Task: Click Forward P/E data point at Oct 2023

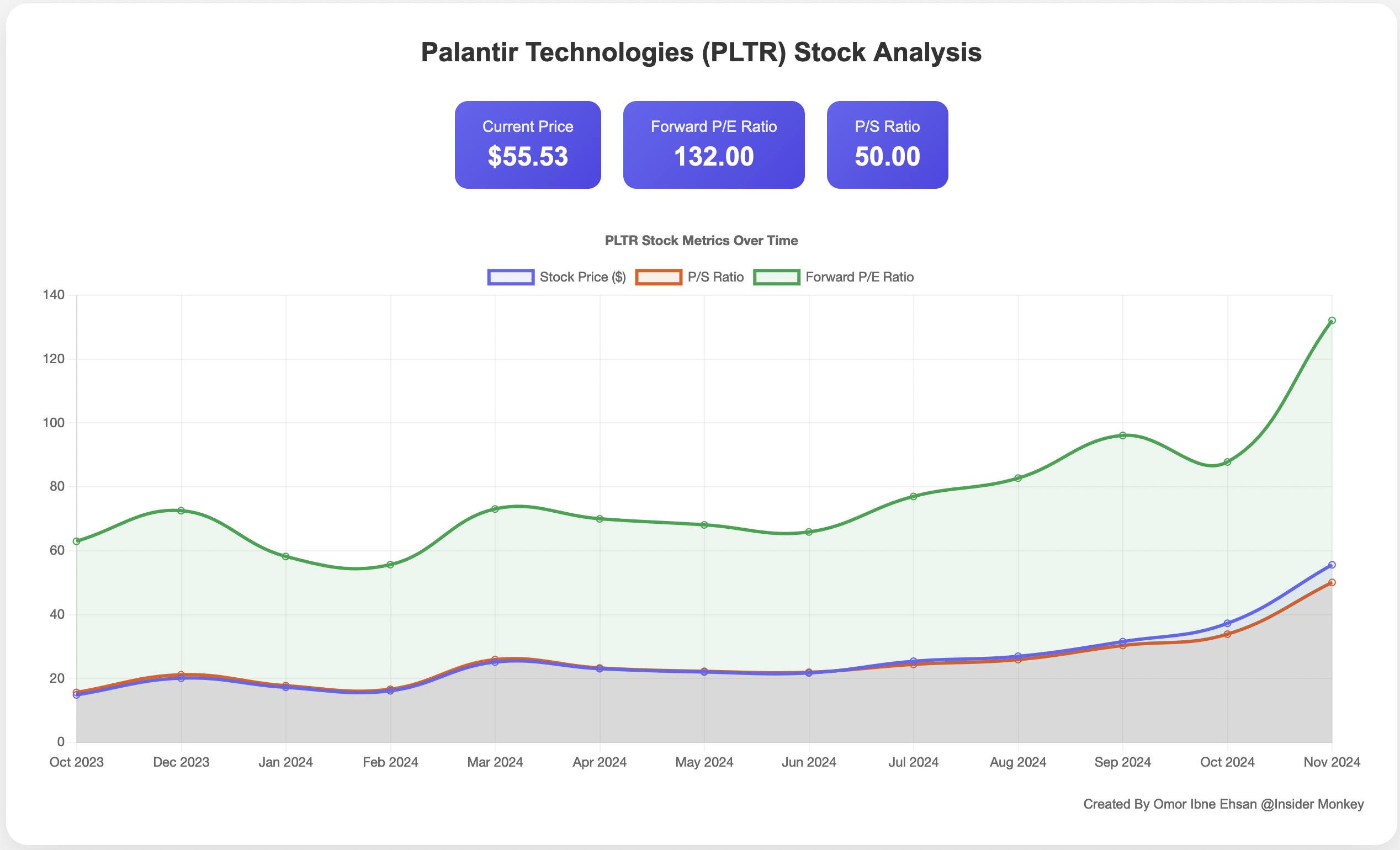Action: (x=77, y=541)
